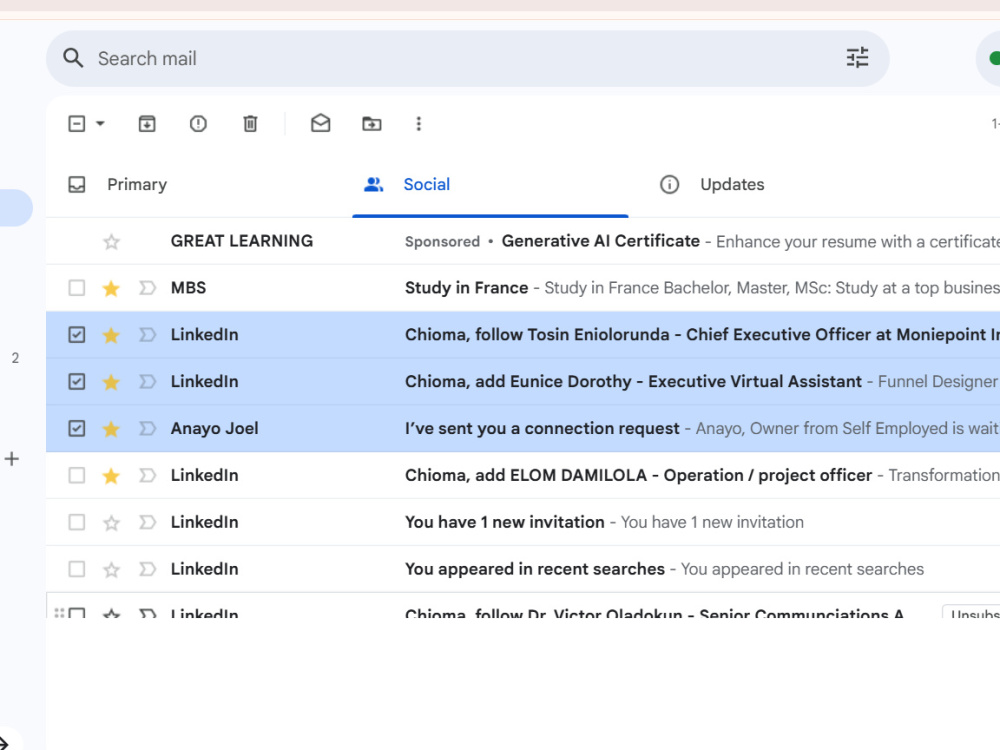Image resolution: width=1000 pixels, height=750 pixels.
Task: Star the 'You have 1 new invitation' email
Action: (x=111, y=523)
